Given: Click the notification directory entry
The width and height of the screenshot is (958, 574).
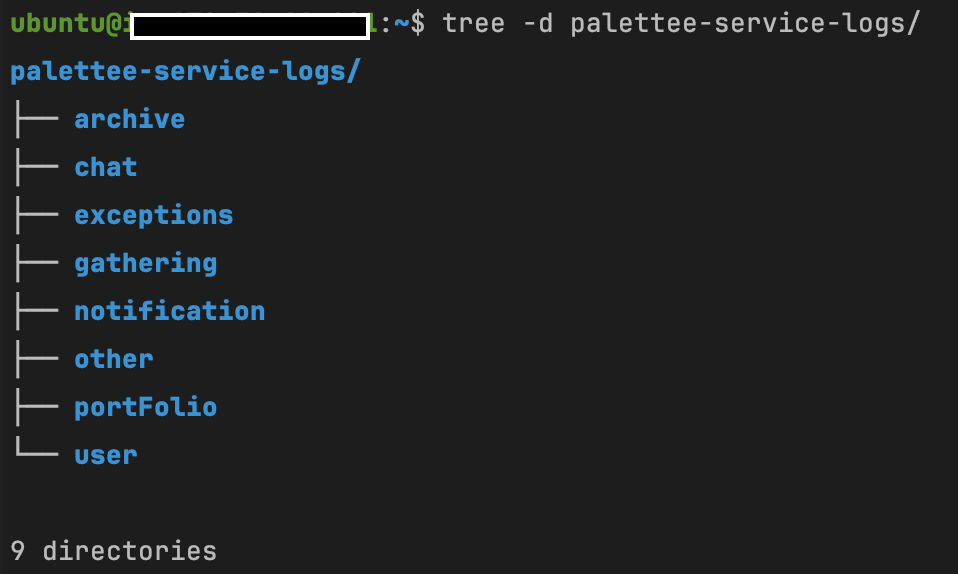Looking at the screenshot, I should tap(169, 311).
